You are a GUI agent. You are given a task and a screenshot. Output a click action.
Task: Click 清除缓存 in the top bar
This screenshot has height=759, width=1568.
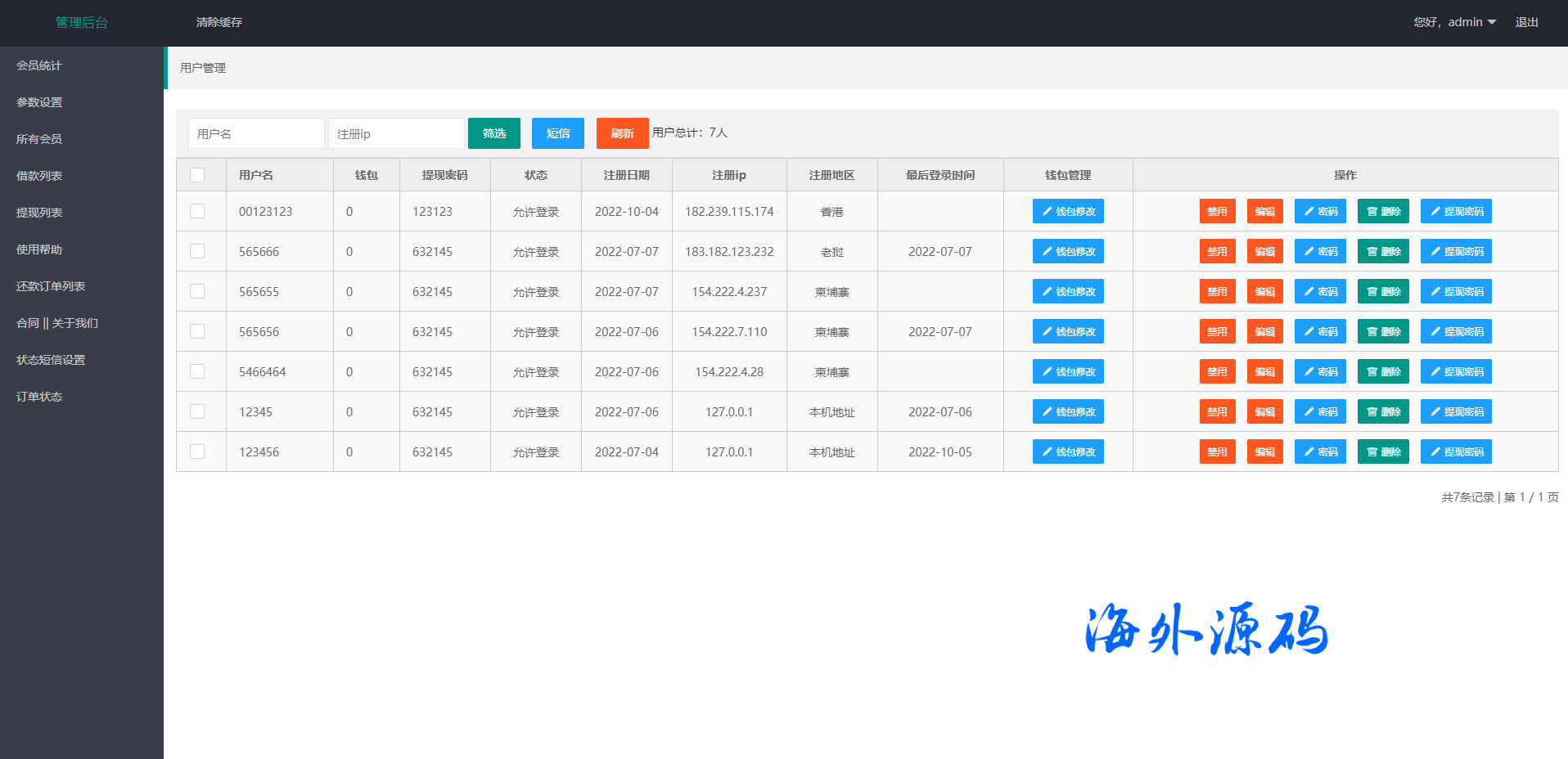(x=219, y=22)
